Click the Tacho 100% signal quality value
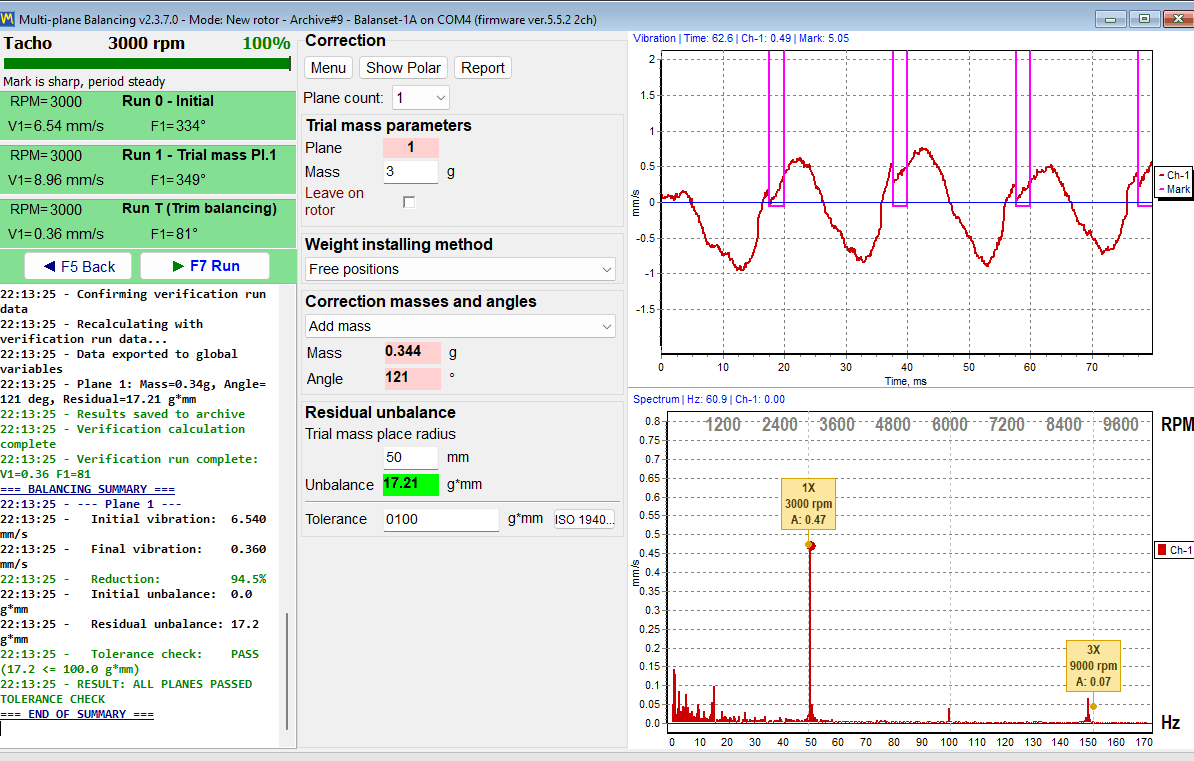Image resolution: width=1194 pixels, height=761 pixels. coord(266,43)
